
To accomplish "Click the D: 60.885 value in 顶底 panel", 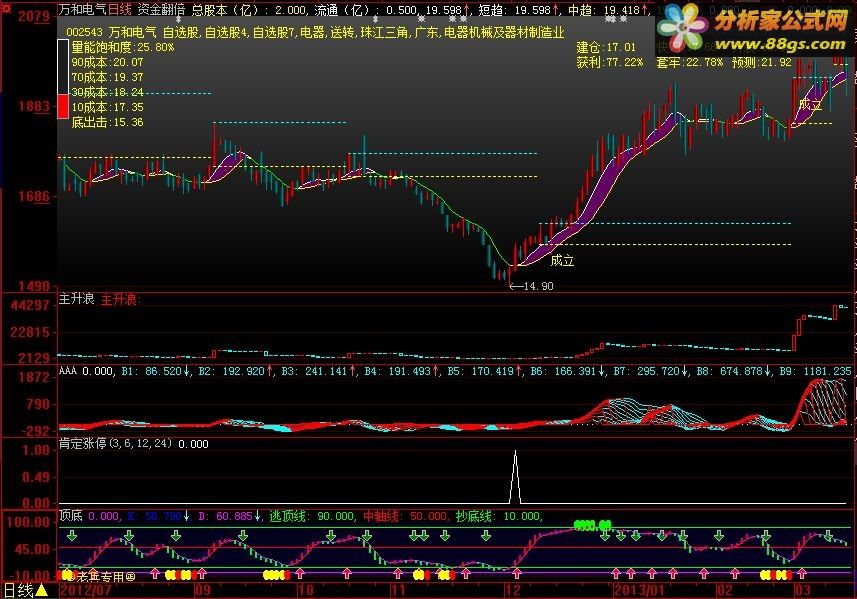I will point(231,516).
